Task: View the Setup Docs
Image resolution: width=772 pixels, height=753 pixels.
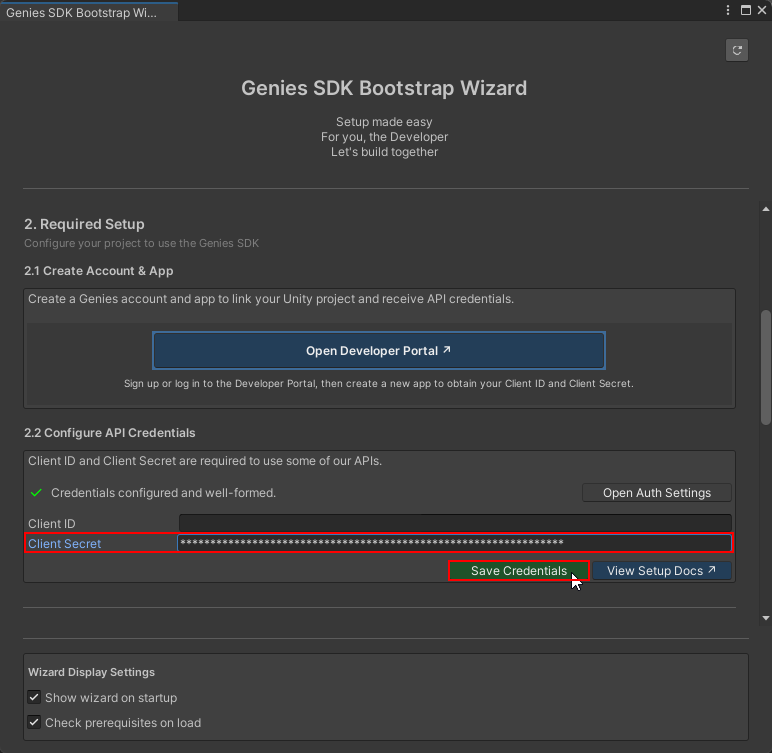Action: 661,571
